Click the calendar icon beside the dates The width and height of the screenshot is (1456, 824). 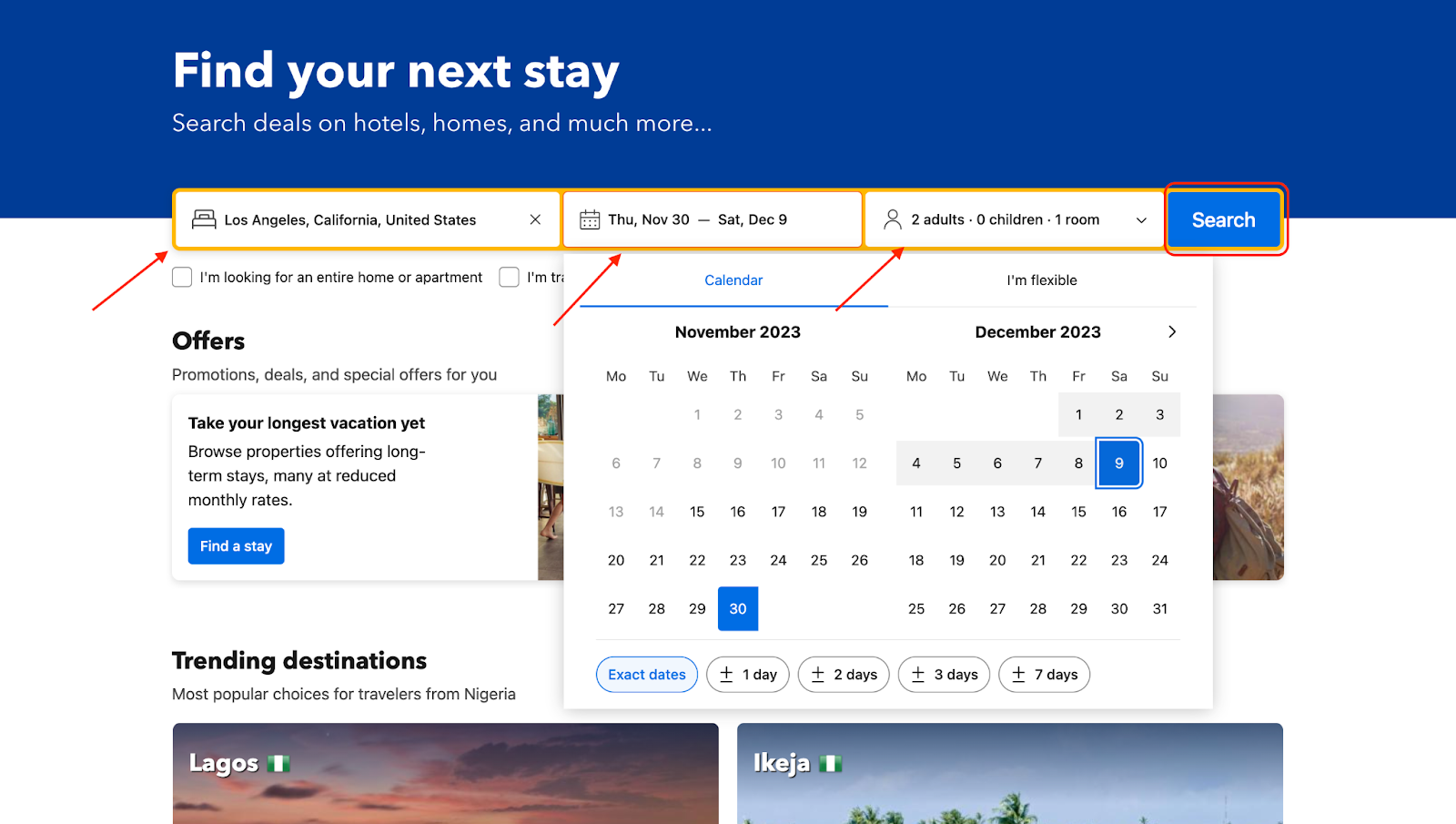click(590, 219)
